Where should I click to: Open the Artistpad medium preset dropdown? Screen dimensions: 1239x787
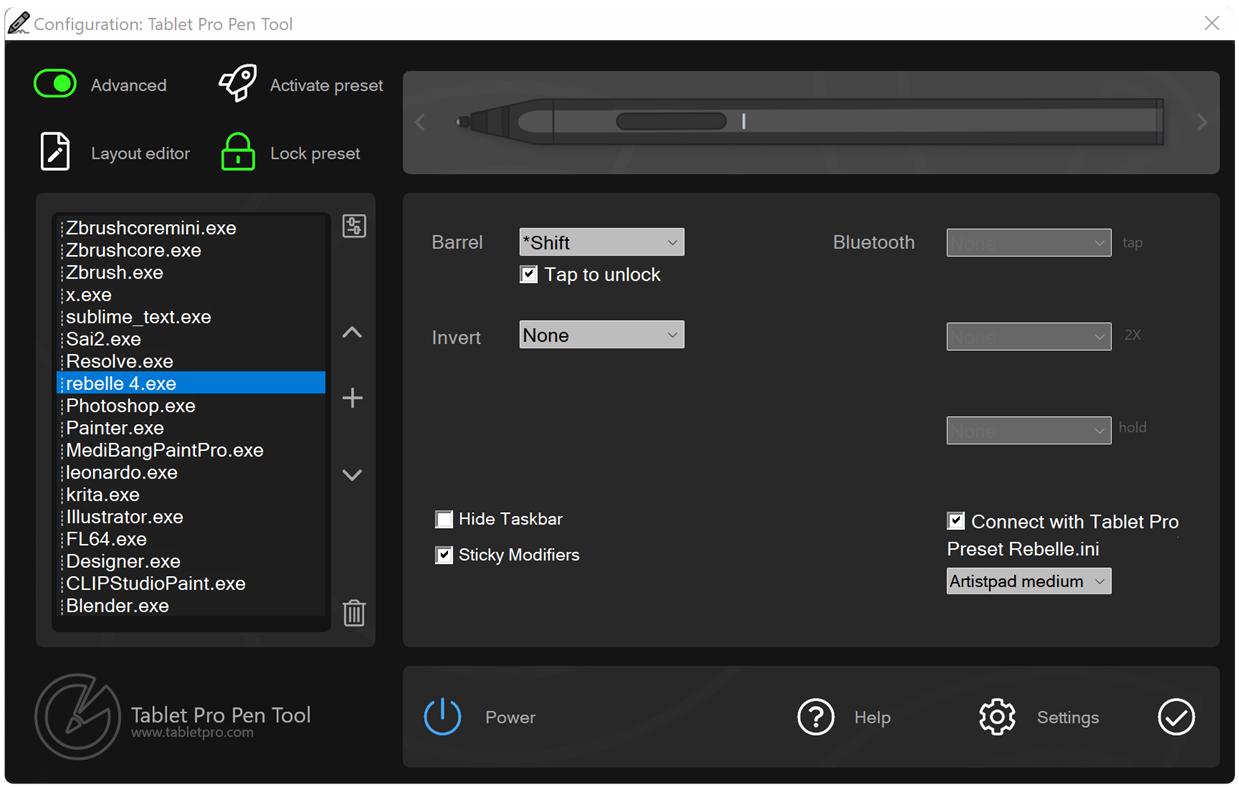1028,580
